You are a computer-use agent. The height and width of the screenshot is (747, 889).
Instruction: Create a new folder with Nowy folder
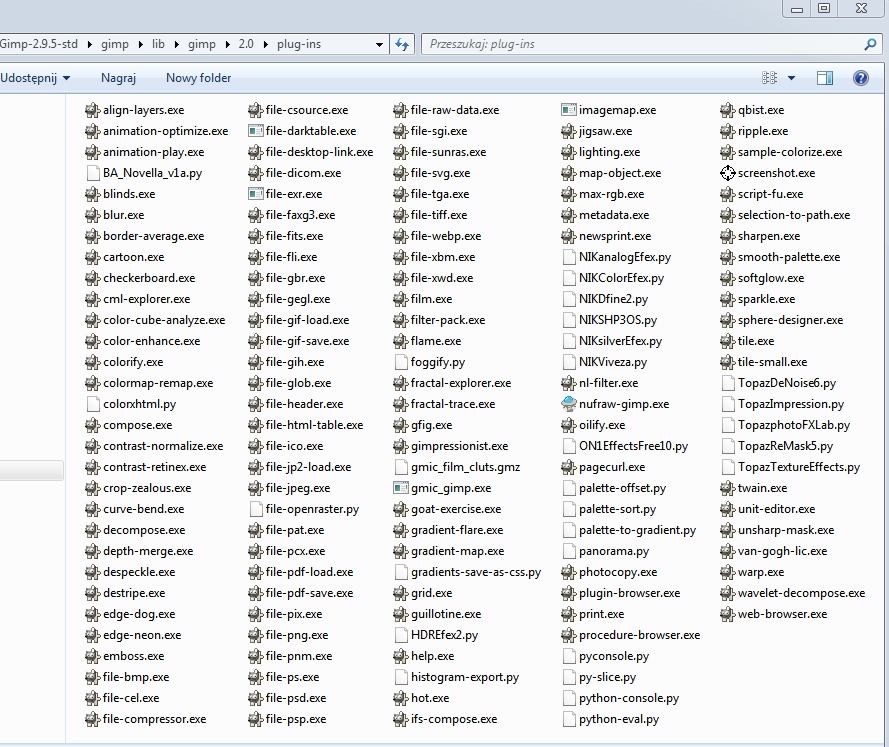(198, 78)
